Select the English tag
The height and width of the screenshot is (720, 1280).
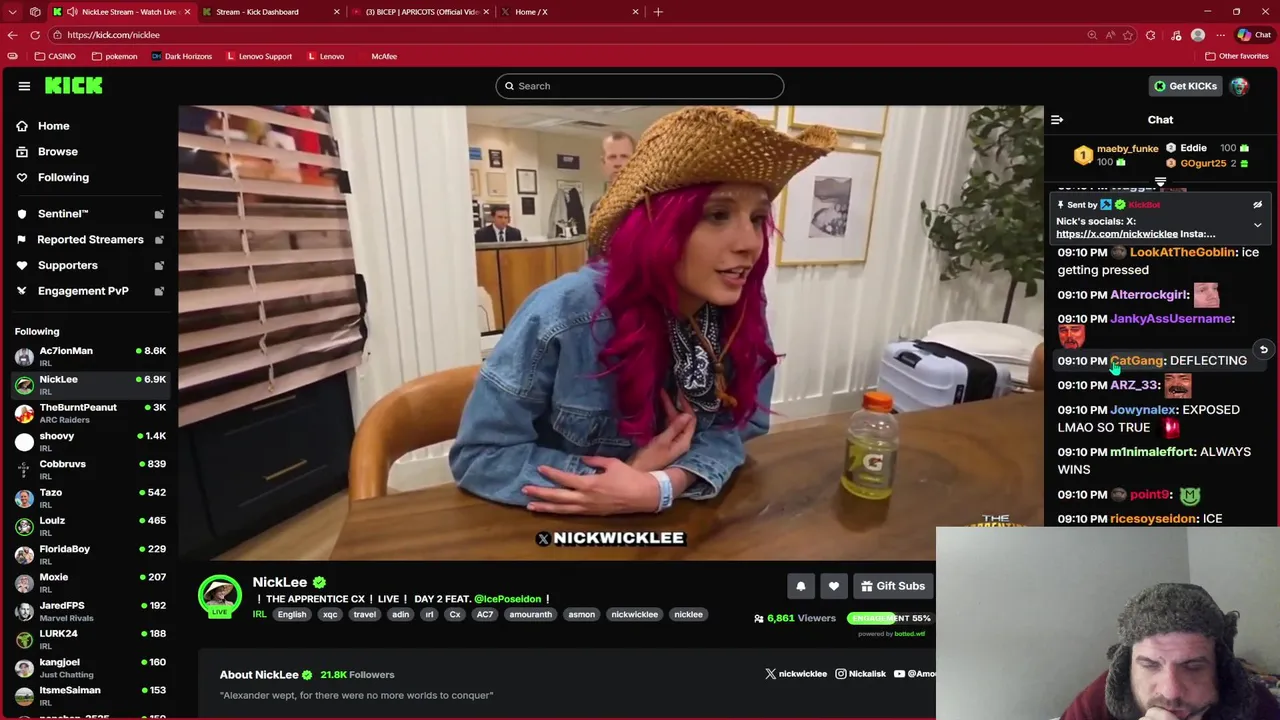coord(292,615)
